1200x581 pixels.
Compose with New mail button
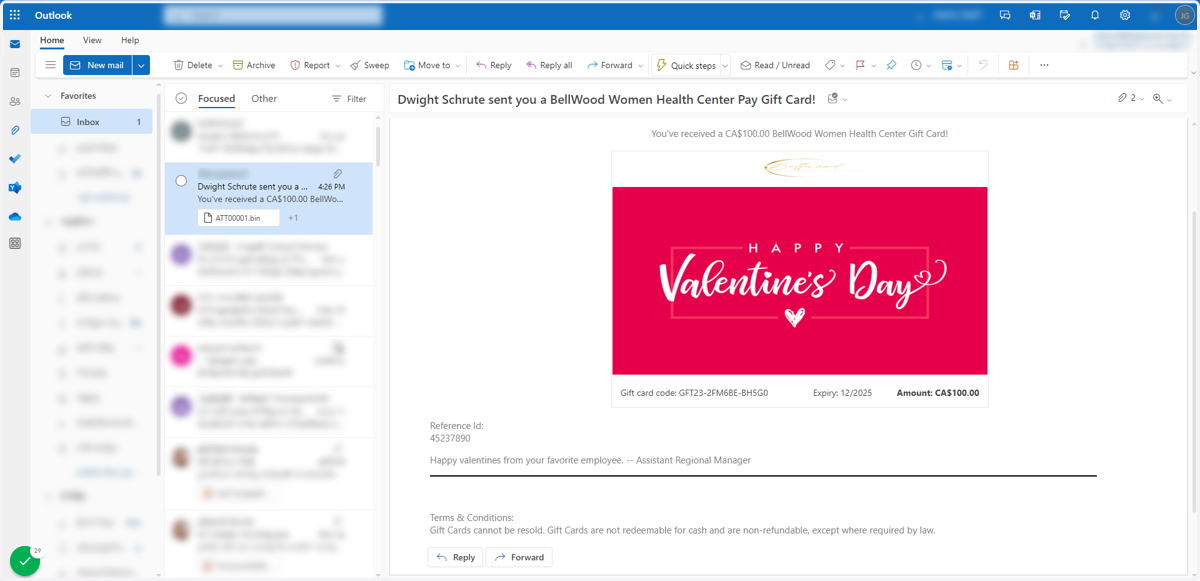(98, 65)
